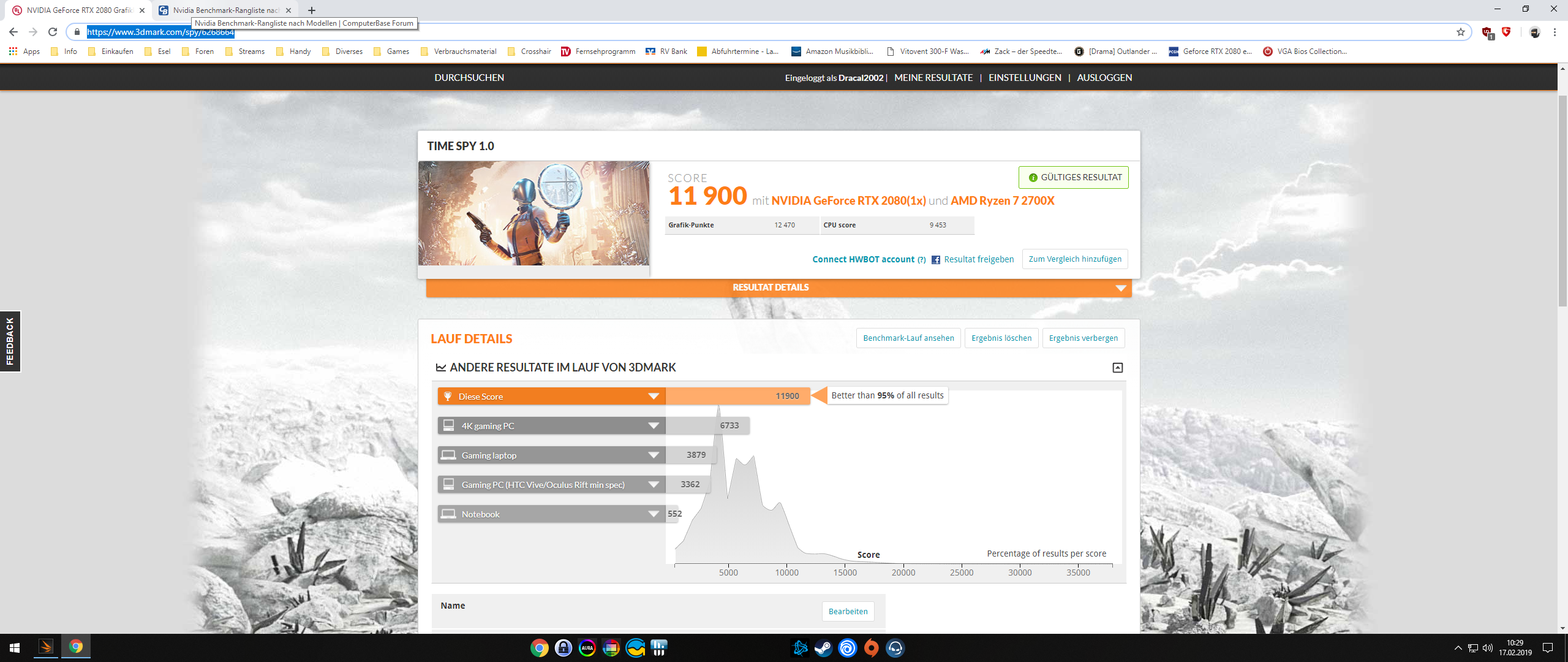Click the Facebook share icon

pos(936,260)
